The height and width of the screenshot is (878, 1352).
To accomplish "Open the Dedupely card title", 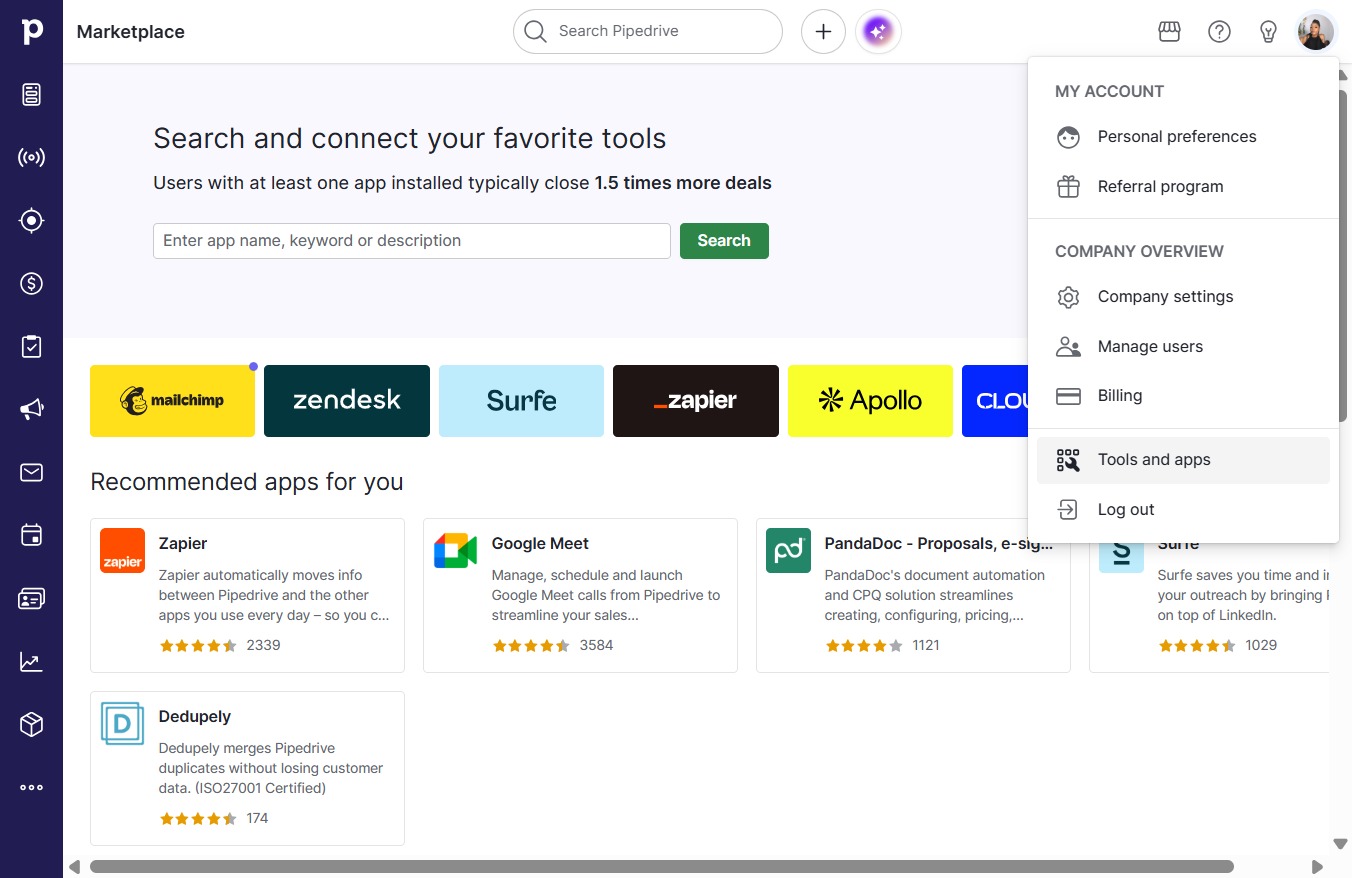I will tap(195, 717).
